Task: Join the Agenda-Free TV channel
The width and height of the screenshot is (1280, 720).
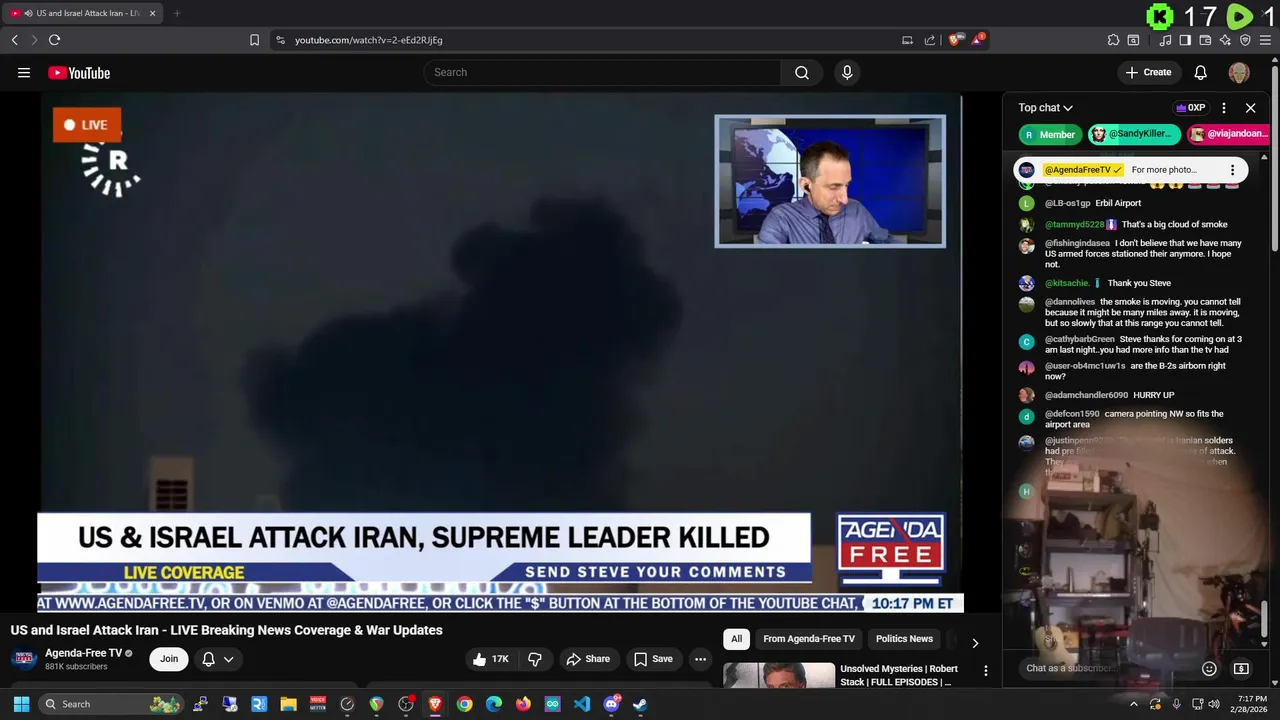Action: [169, 659]
